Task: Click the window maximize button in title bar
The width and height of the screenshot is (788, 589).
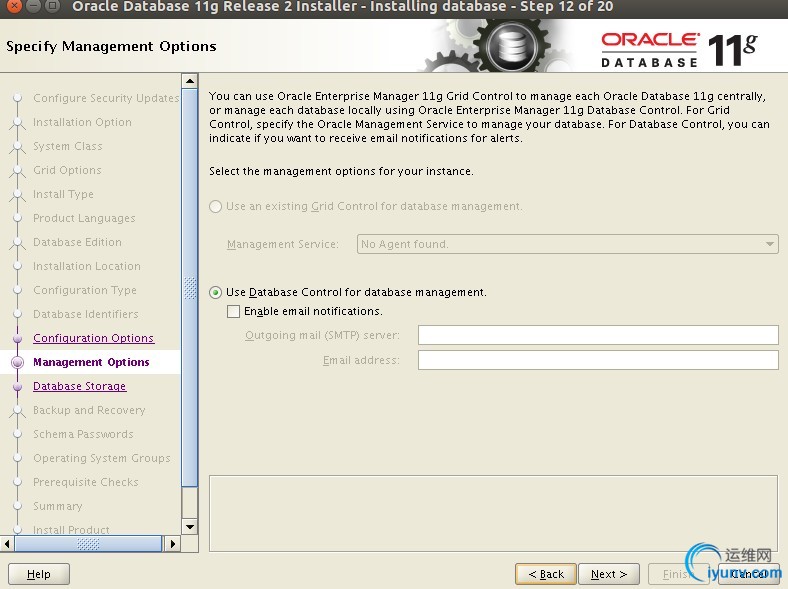Action: click(52, 6)
